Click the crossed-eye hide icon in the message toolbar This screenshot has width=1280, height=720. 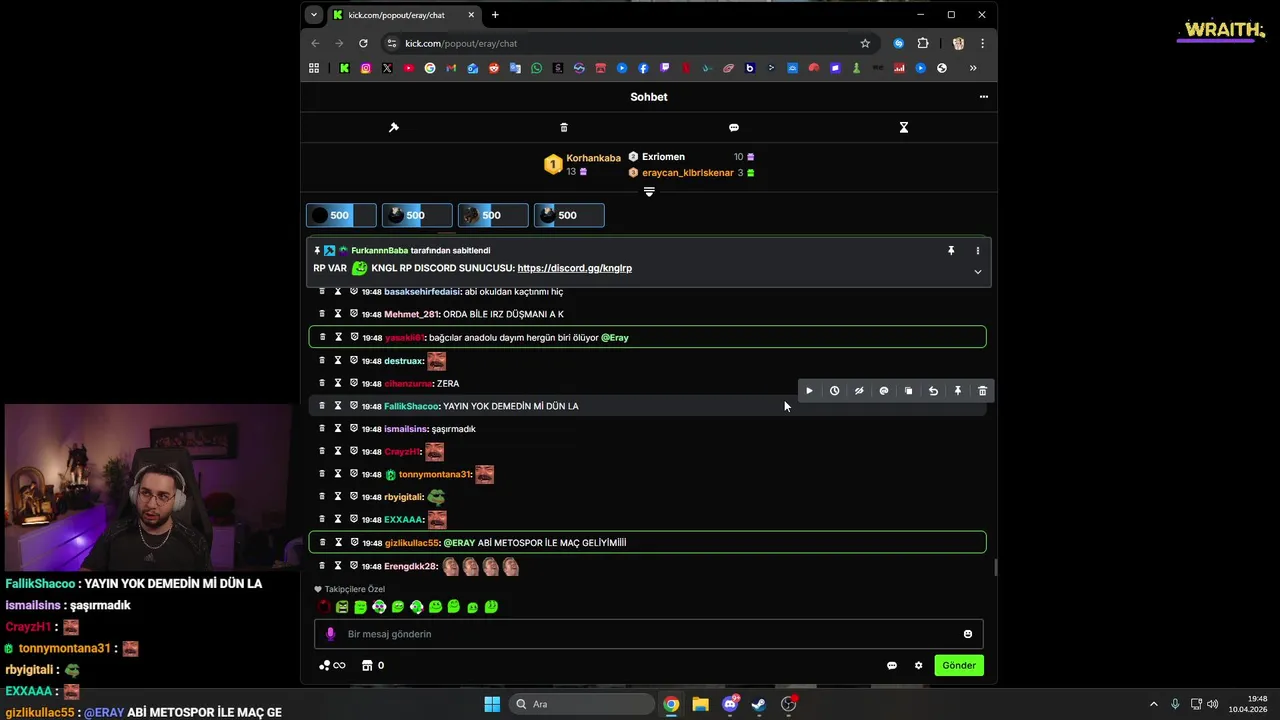859,391
